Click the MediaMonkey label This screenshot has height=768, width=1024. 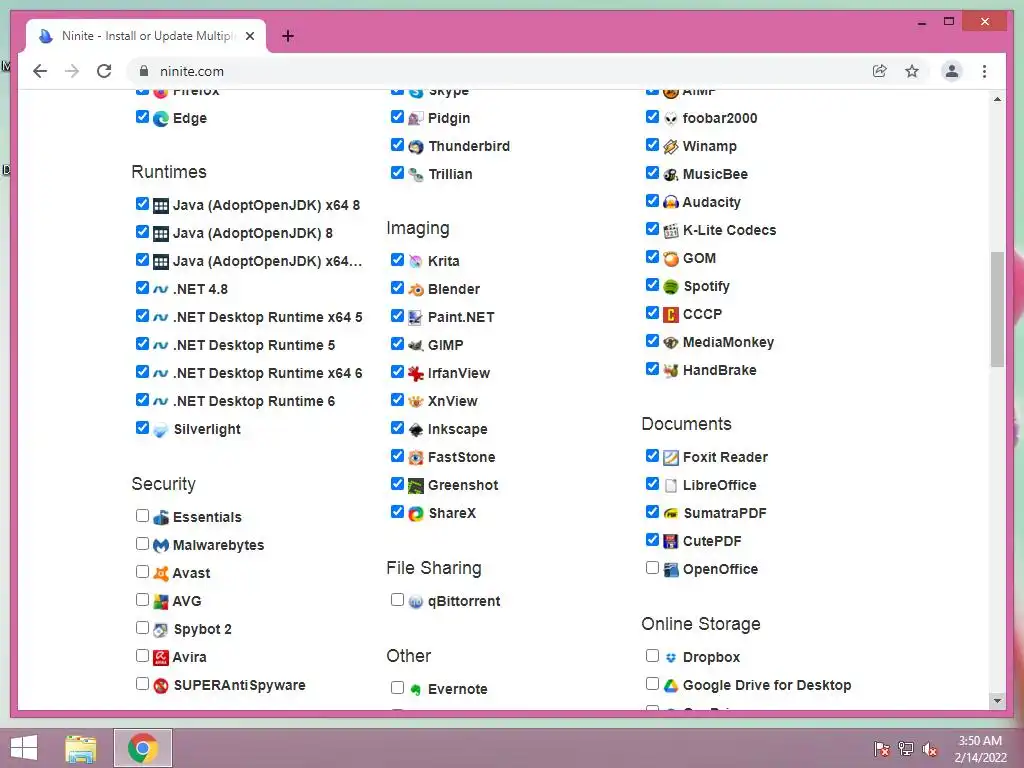728,342
